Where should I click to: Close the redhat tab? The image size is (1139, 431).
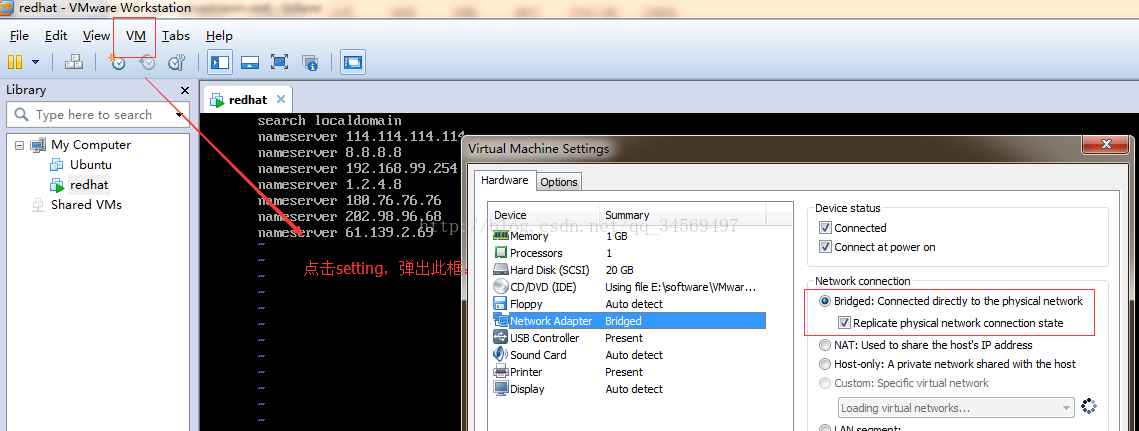(281, 99)
